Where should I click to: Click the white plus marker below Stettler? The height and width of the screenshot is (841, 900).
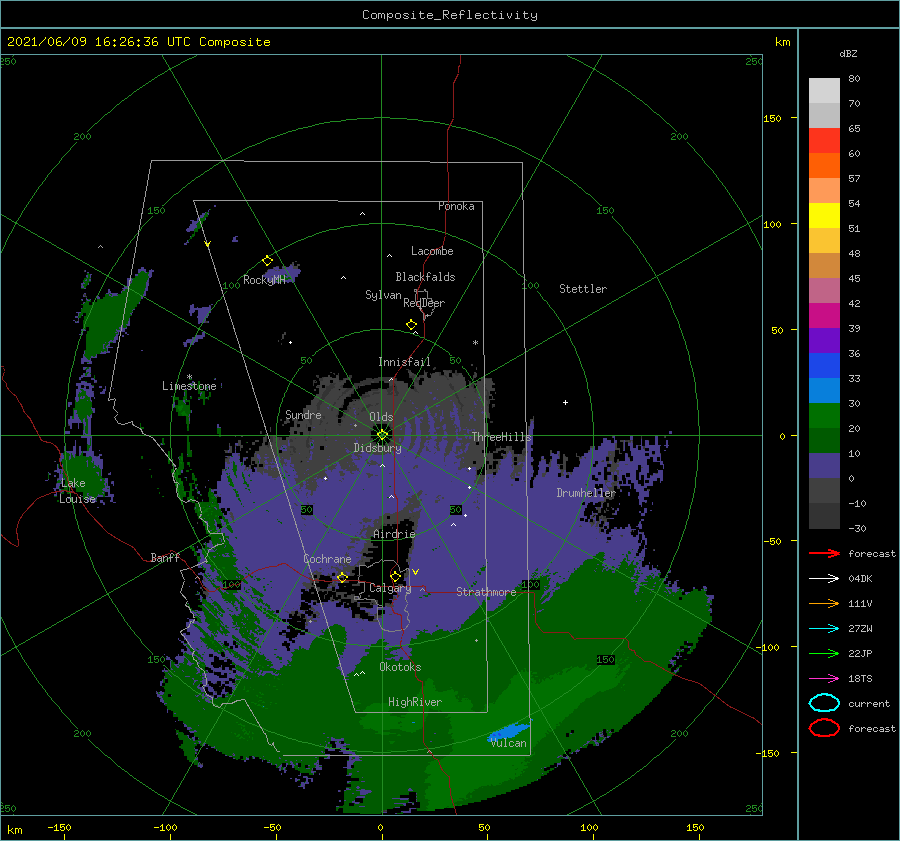point(565,402)
